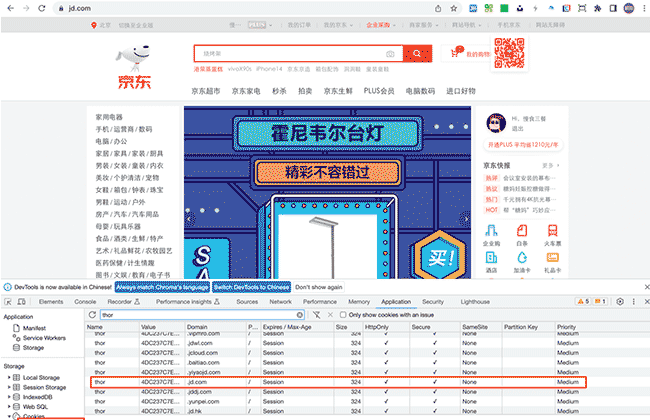Click the QR code image
Image resolution: width=650 pixels, height=420 pixels.
tap(509, 53)
